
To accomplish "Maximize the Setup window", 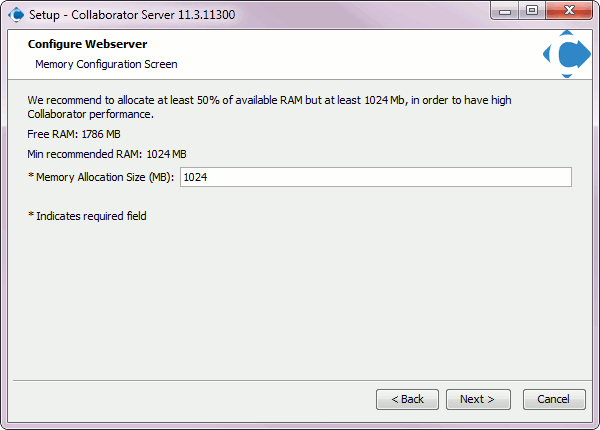I will [x=532, y=11].
